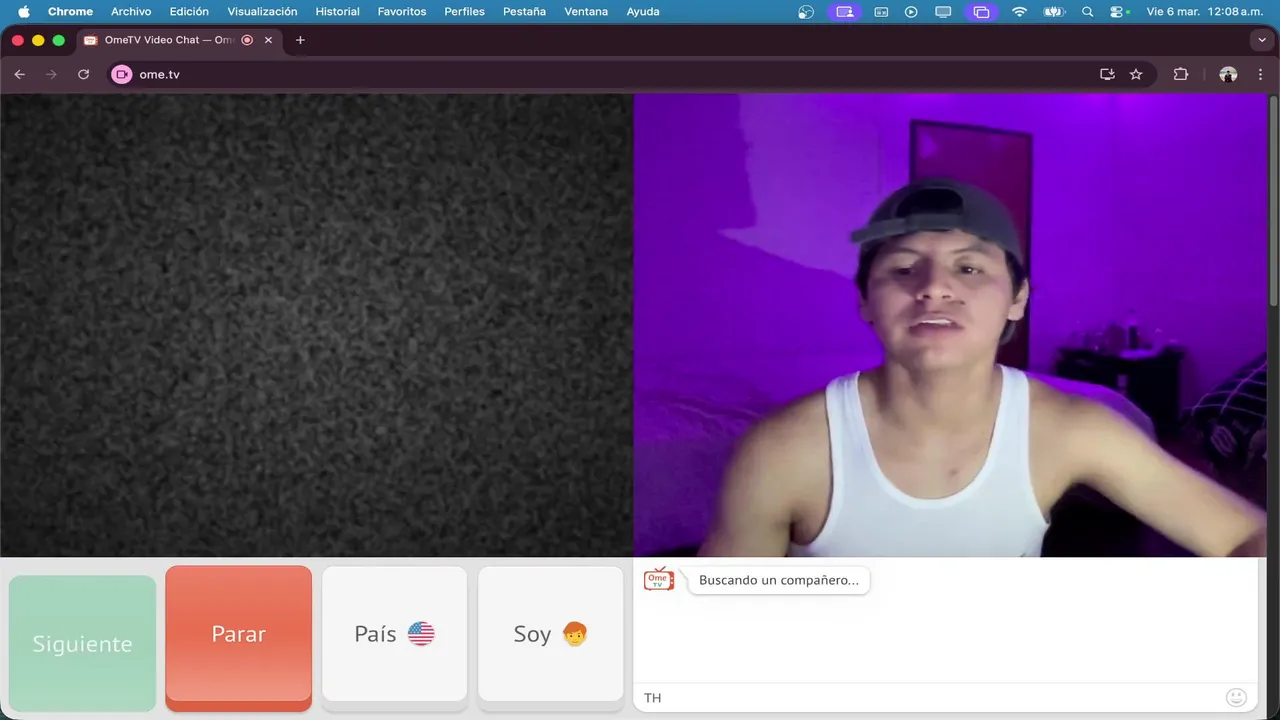Click the Siguiente button
This screenshot has width=1280, height=720.
[82, 643]
